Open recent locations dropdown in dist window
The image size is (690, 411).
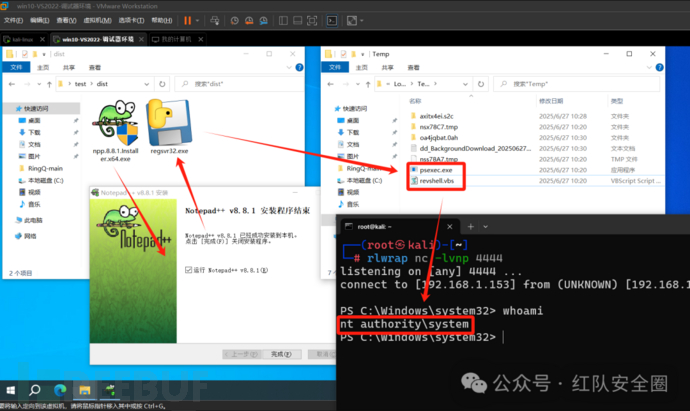[x=39, y=84]
